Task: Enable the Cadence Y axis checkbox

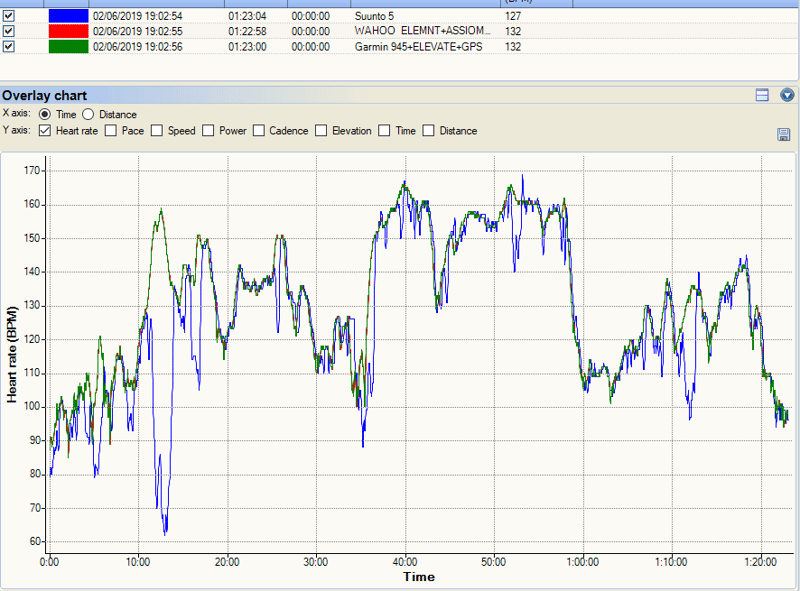Action: (x=259, y=131)
